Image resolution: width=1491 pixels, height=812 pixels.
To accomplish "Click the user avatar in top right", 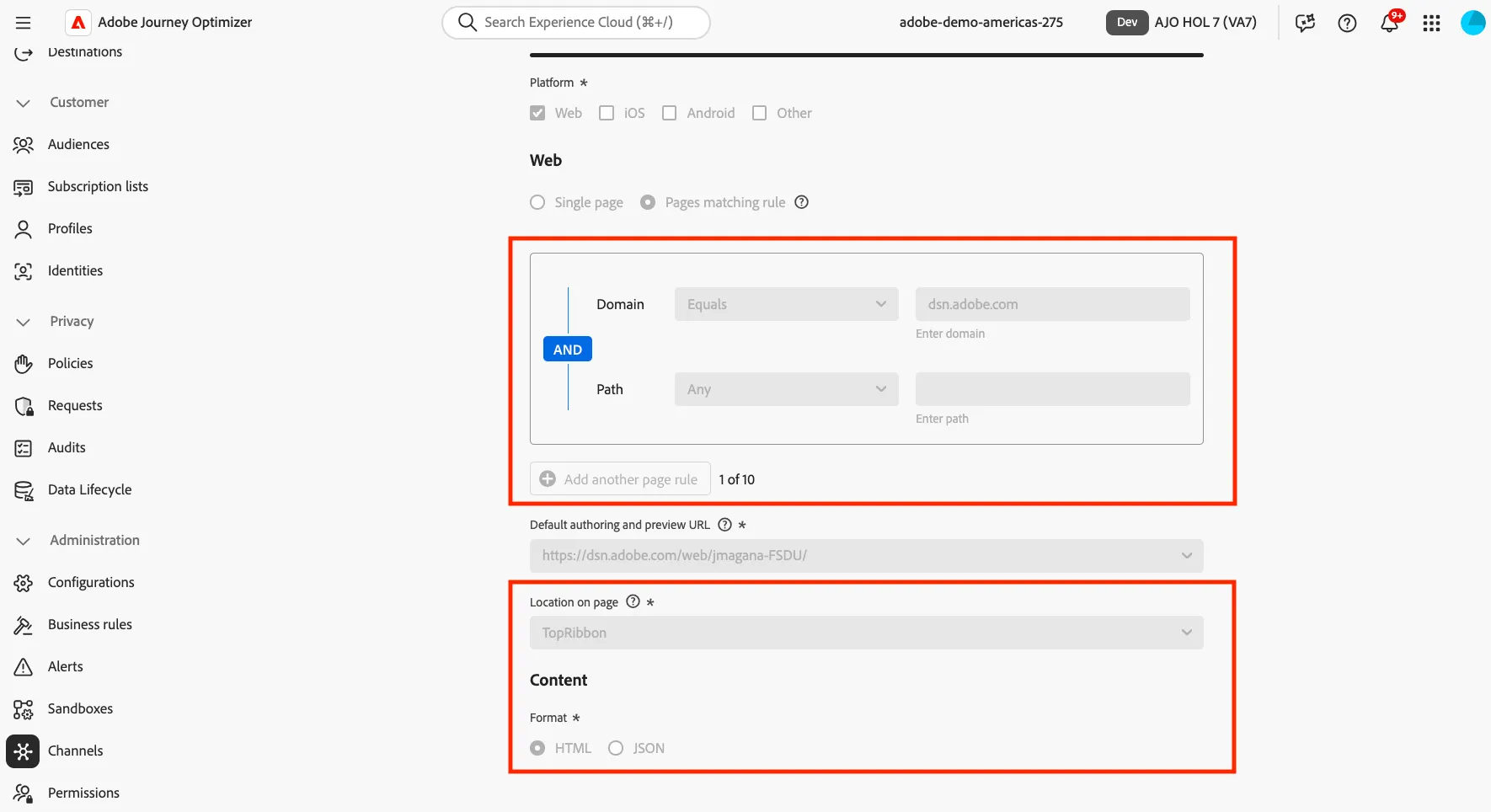I will click(x=1472, y=23).
